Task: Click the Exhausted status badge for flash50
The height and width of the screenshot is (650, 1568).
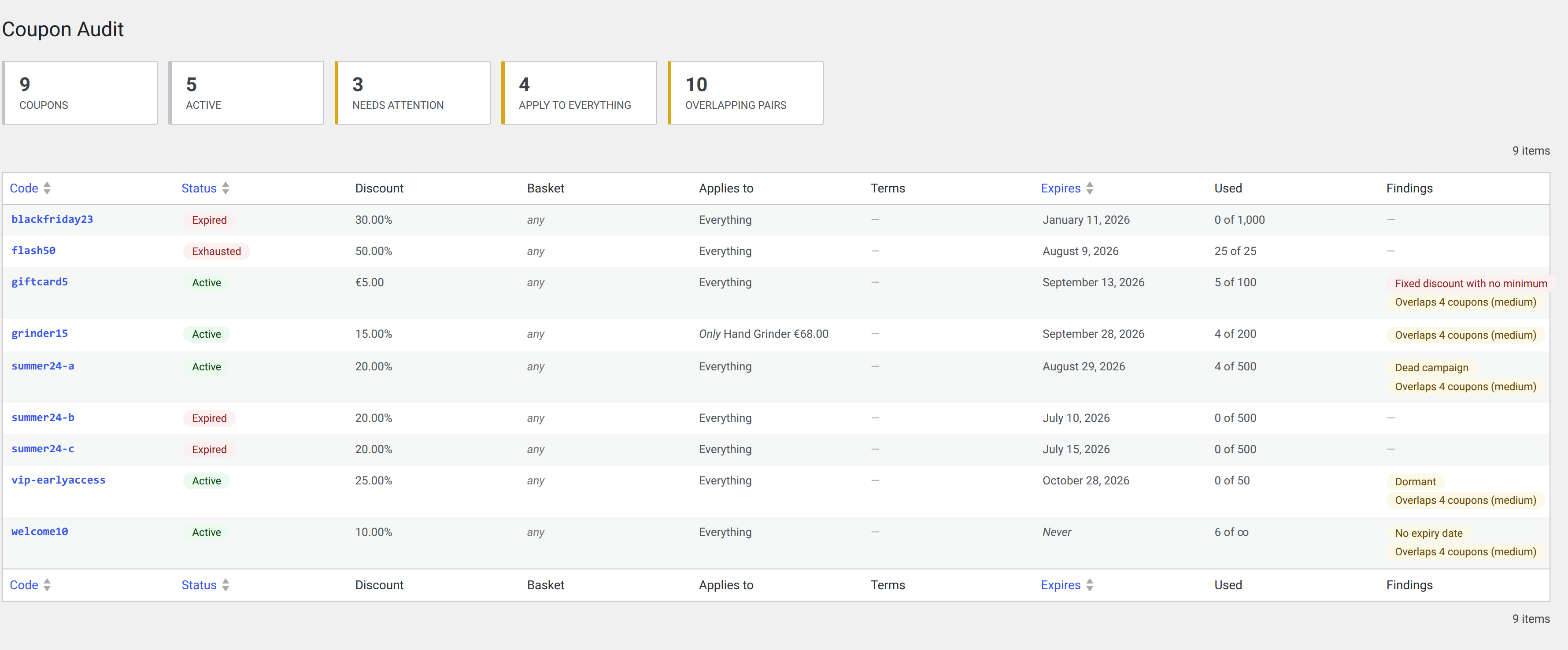Action: (217, 251)
